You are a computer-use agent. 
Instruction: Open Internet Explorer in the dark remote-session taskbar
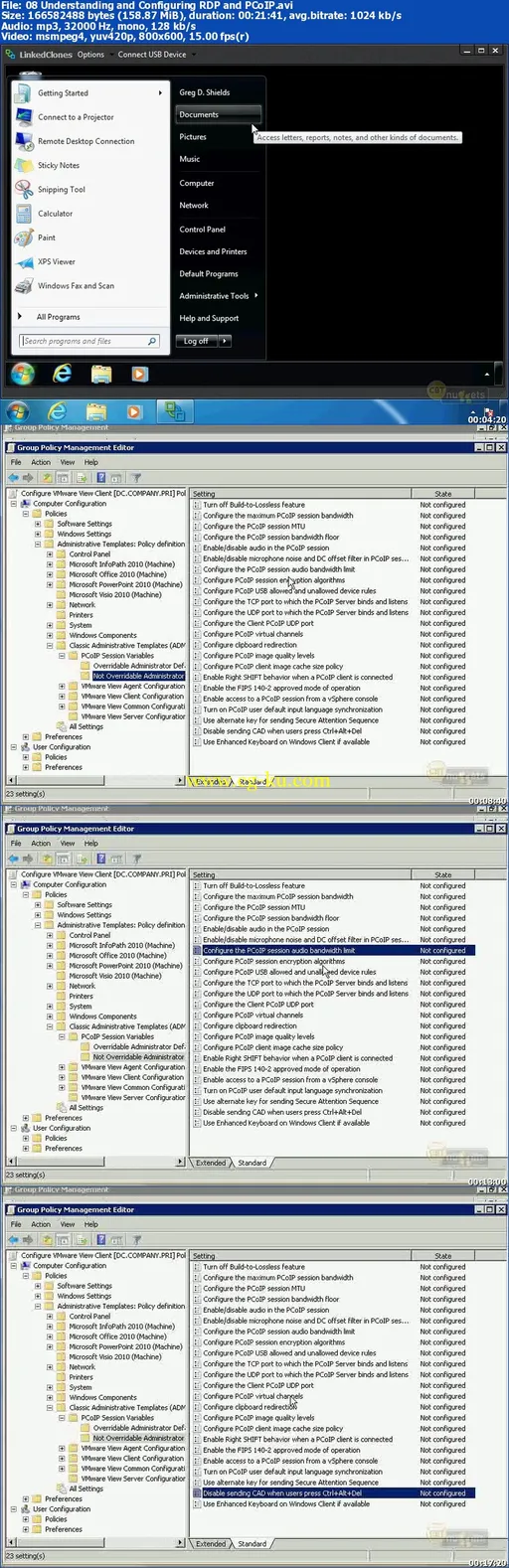[63, 374]
